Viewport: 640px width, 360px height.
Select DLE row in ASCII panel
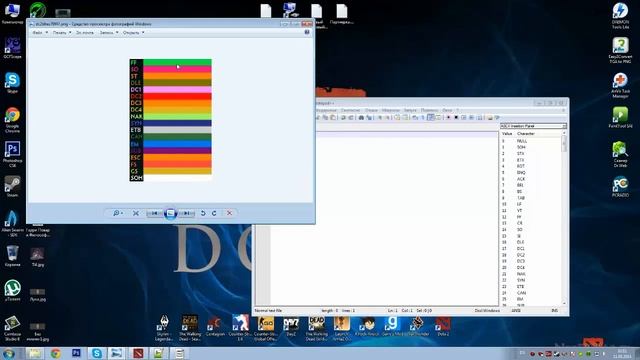[531, 242]
